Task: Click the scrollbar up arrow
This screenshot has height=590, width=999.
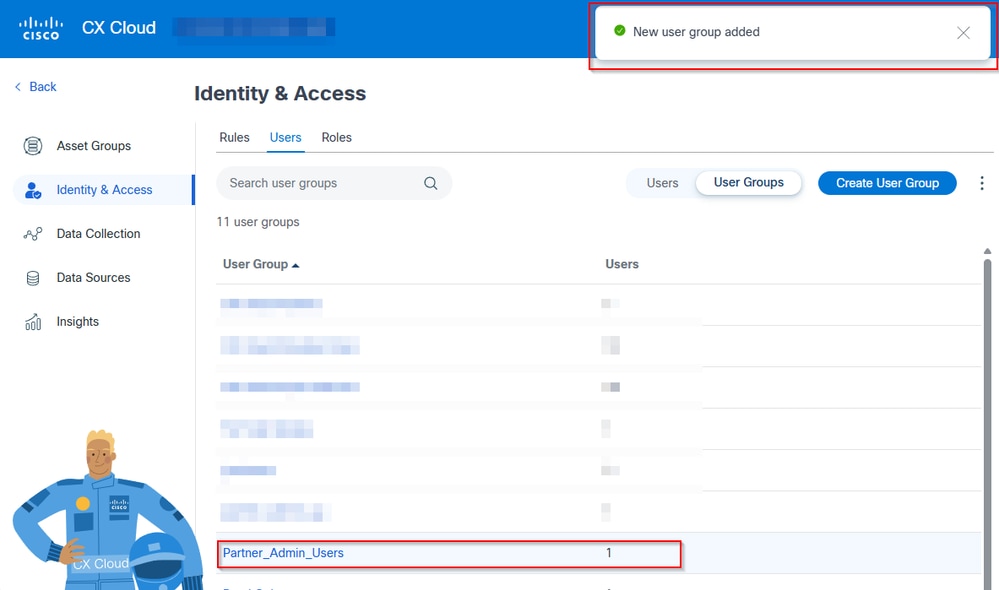Action: [x=987, y=251]
